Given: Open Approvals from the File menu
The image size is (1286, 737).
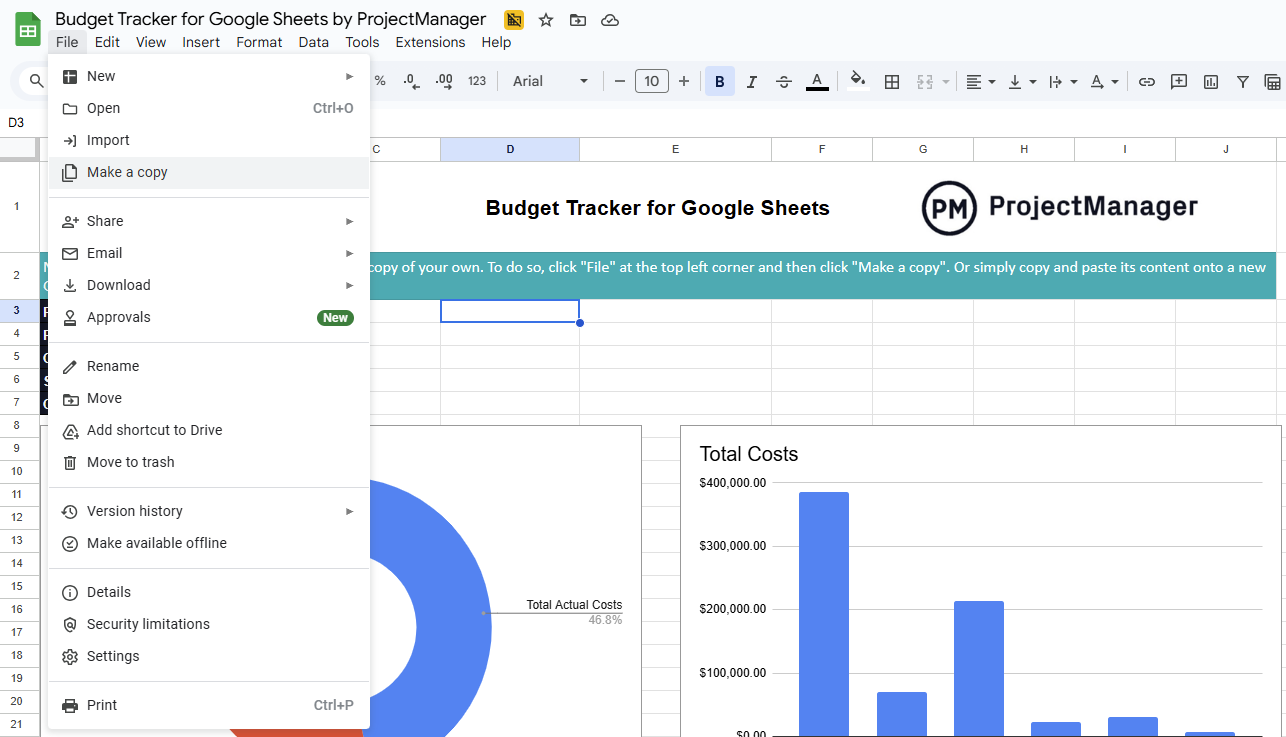Looking at the screenshot, I should (209, 317).
